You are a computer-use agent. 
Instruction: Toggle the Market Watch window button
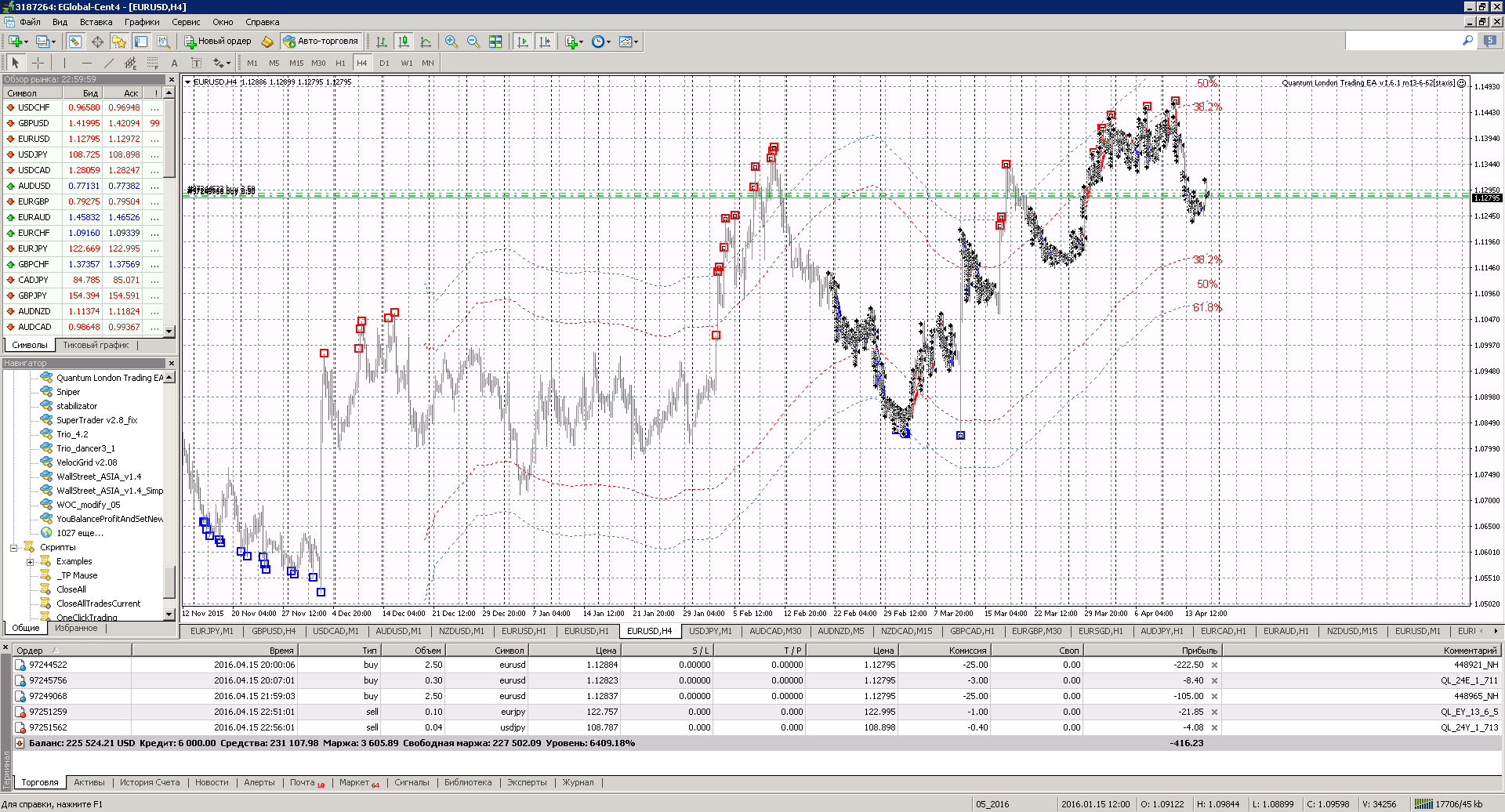point(75,42)
